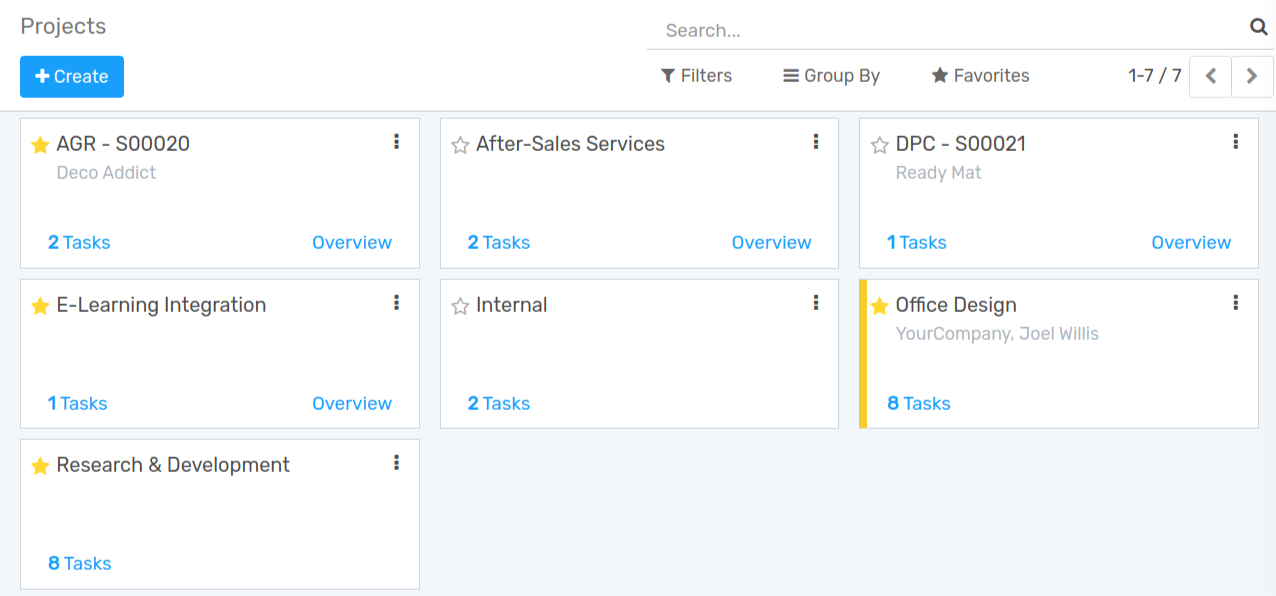Click the Projects breadcrumb heading

(x=63, y=26)
